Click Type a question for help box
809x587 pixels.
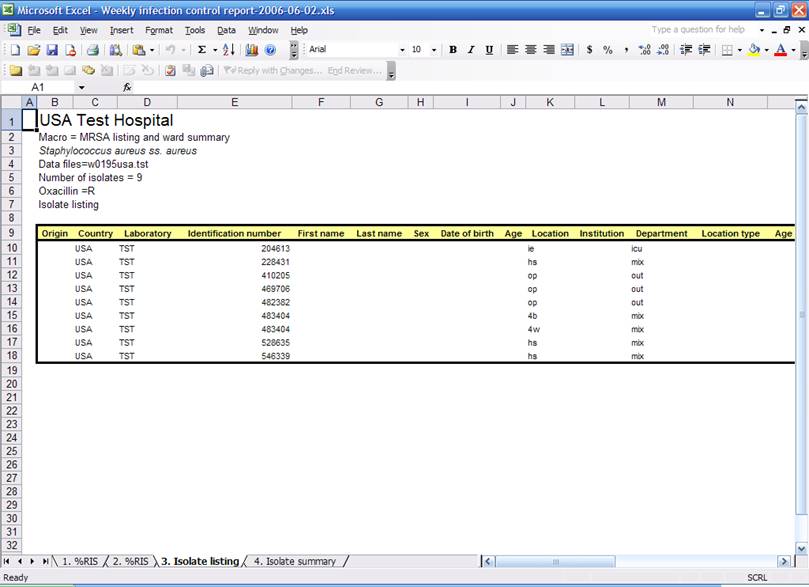(x=701, y=30)
